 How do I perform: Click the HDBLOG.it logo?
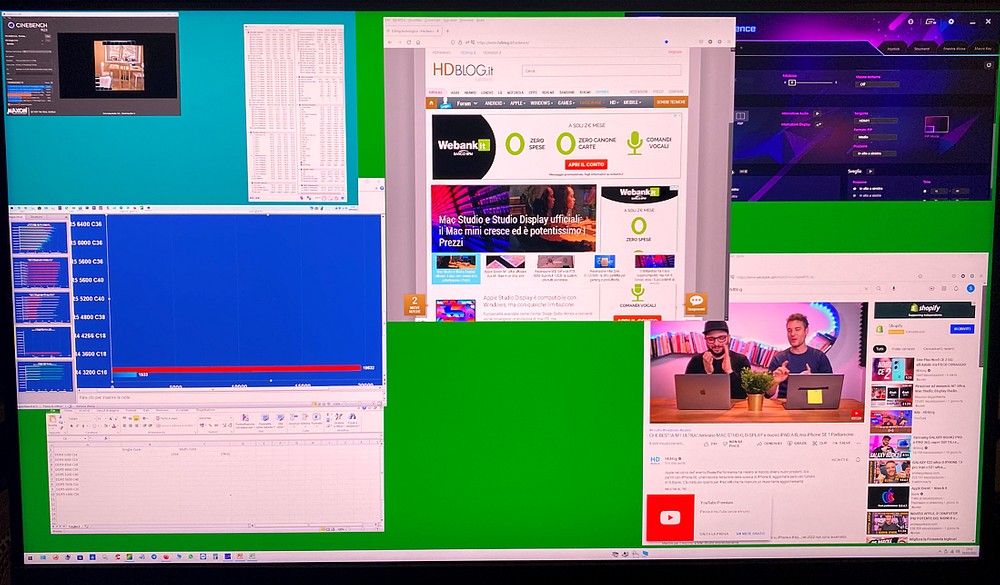coord(463,70)
